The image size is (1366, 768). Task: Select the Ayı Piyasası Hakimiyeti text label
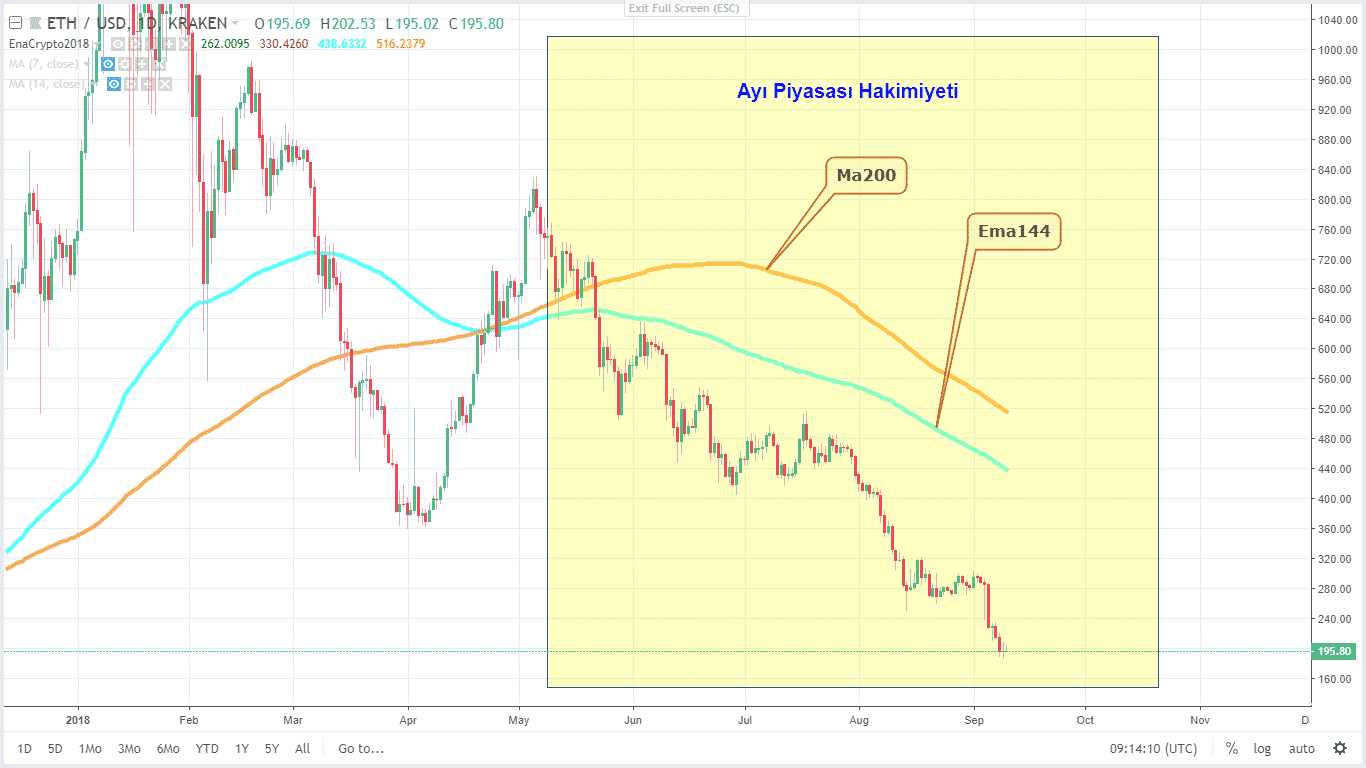click(848, 91)
